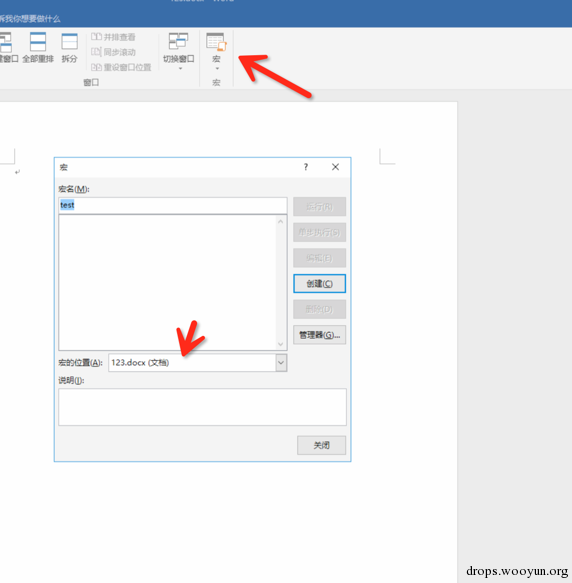
Task: Close the 宏 dialog with the X
Action: 335,167
